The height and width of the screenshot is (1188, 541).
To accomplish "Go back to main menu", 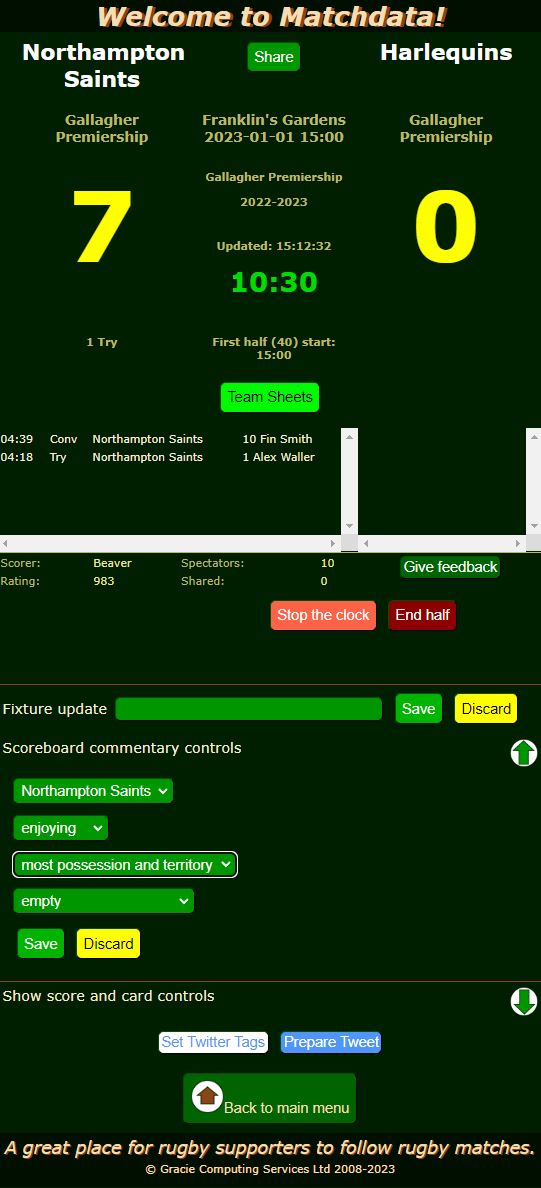I will coord(269,1098).
